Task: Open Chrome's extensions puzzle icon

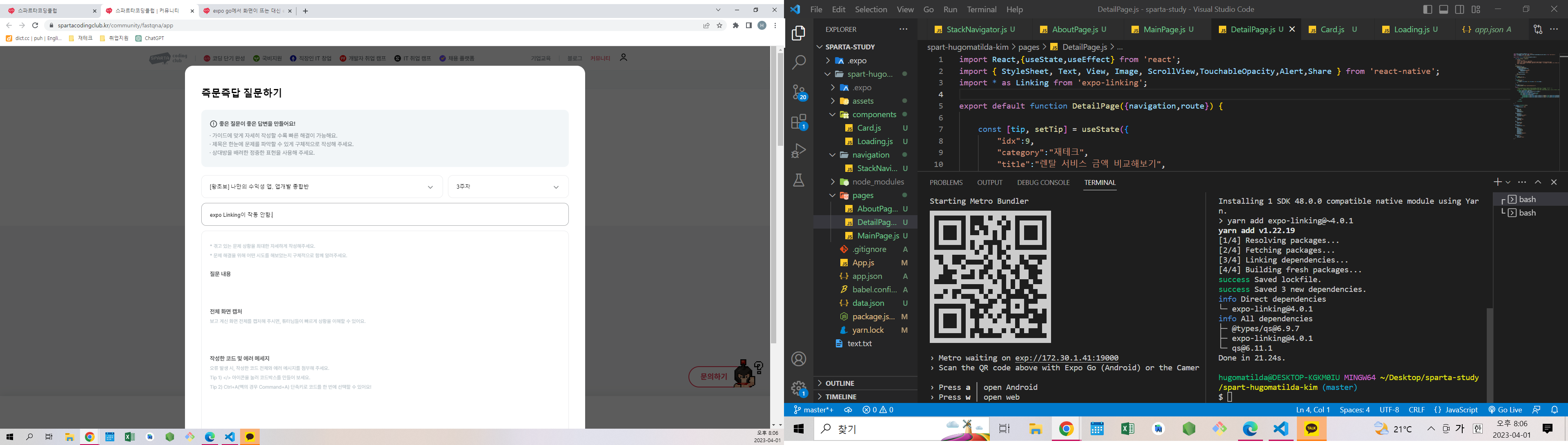Action: click(x=736, y=26)
